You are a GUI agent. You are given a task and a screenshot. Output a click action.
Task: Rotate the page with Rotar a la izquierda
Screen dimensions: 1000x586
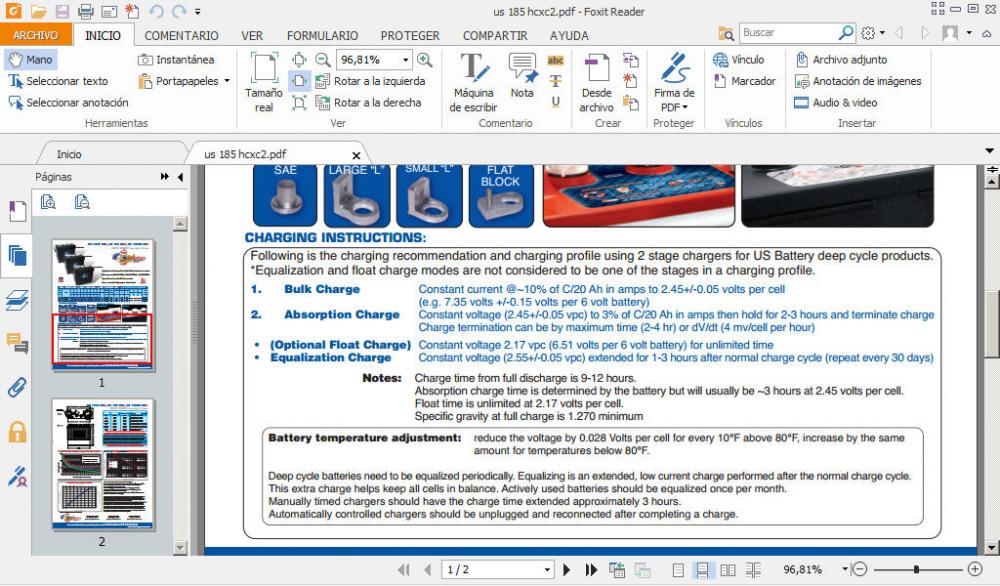(x=371, y=81)
